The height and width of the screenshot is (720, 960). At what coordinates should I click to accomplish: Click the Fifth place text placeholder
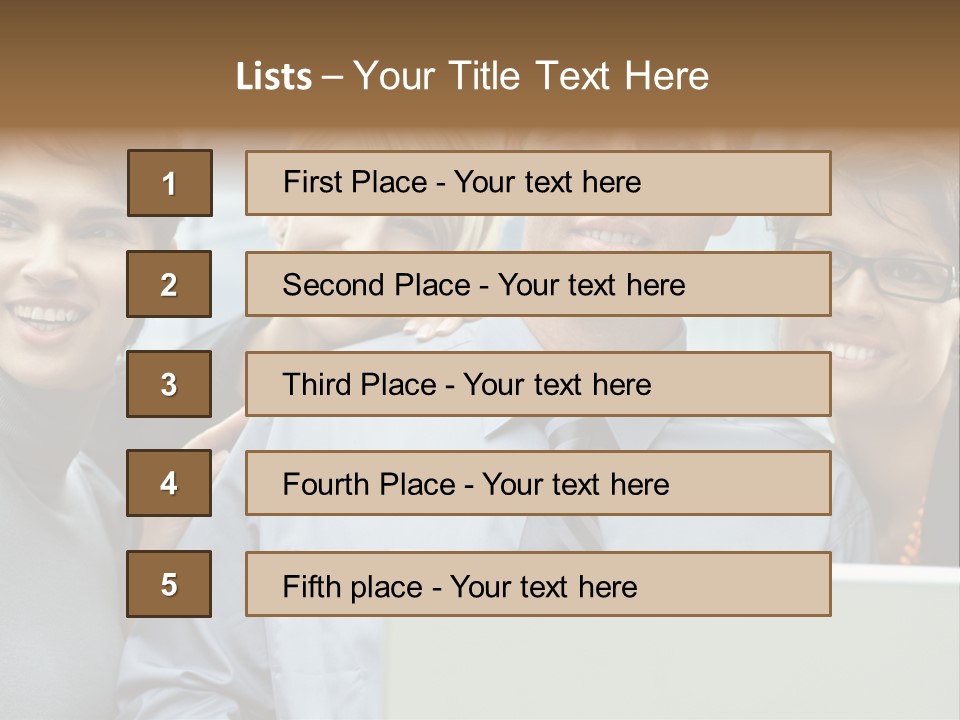(538, 584)
